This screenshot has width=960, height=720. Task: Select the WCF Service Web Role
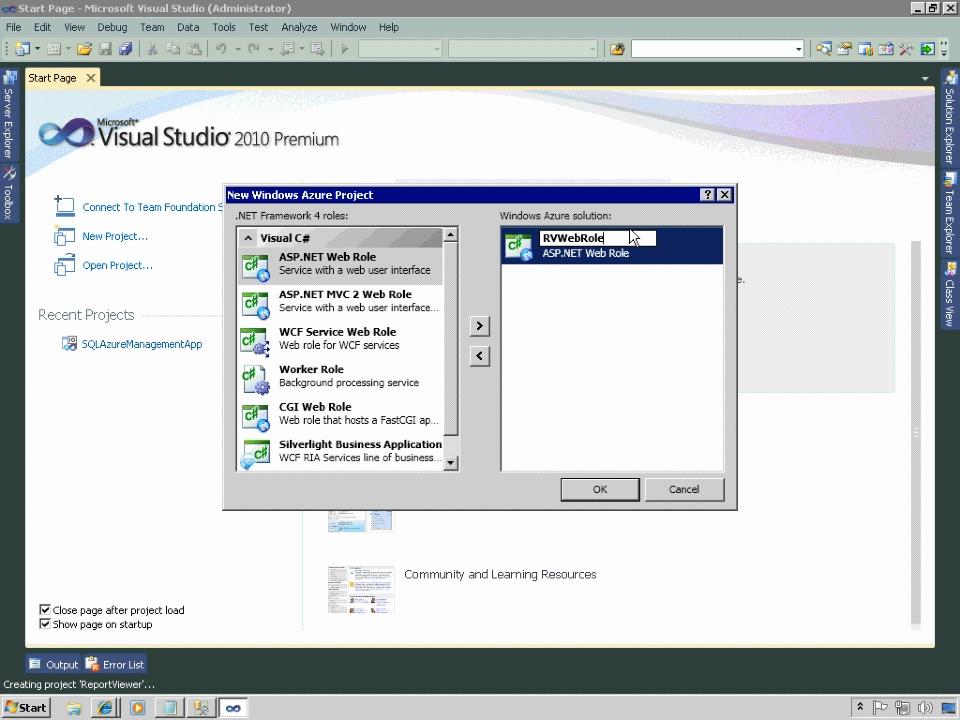[x=340, y=338]
